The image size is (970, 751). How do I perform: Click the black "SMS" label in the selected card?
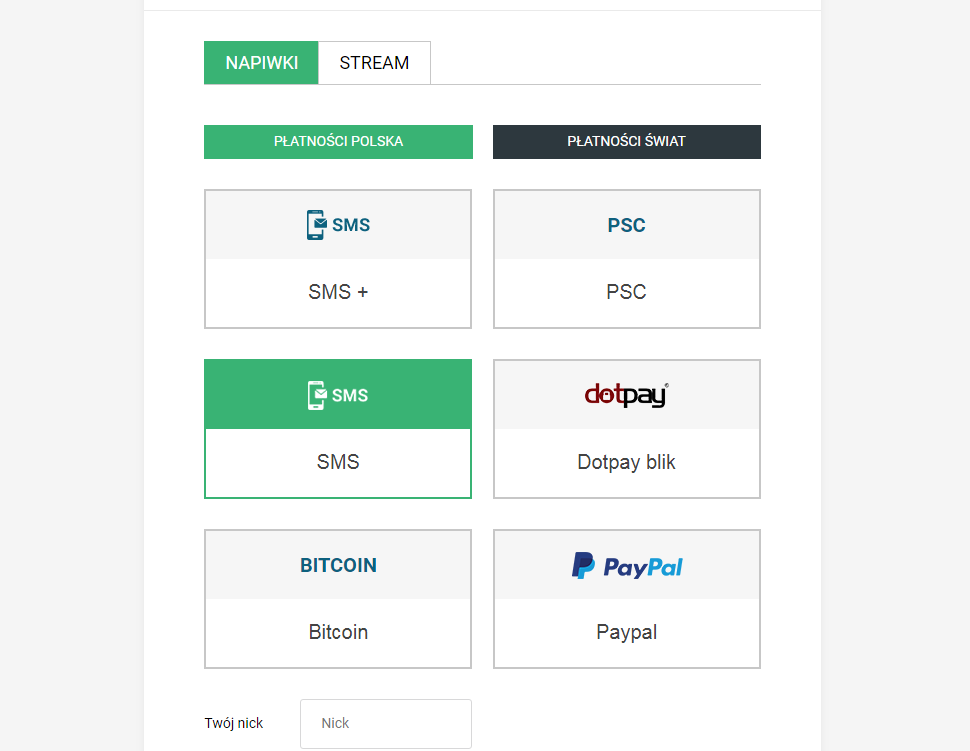[x=338, y=462]
